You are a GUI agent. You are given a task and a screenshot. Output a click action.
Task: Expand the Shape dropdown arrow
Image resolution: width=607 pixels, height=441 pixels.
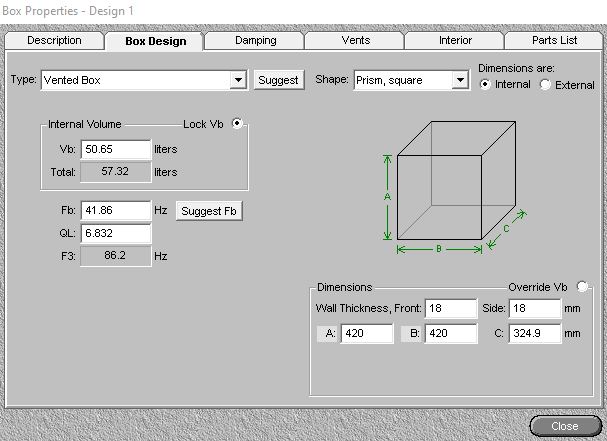[460, 80]
